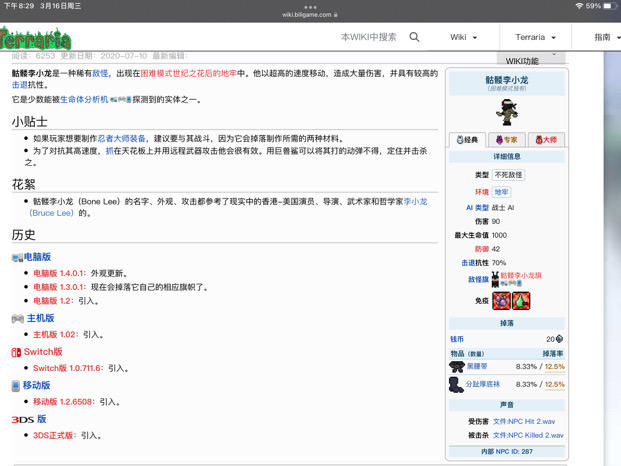
Task: Click the computer icon beside 电脑版
Action: [x=17, y=258]
